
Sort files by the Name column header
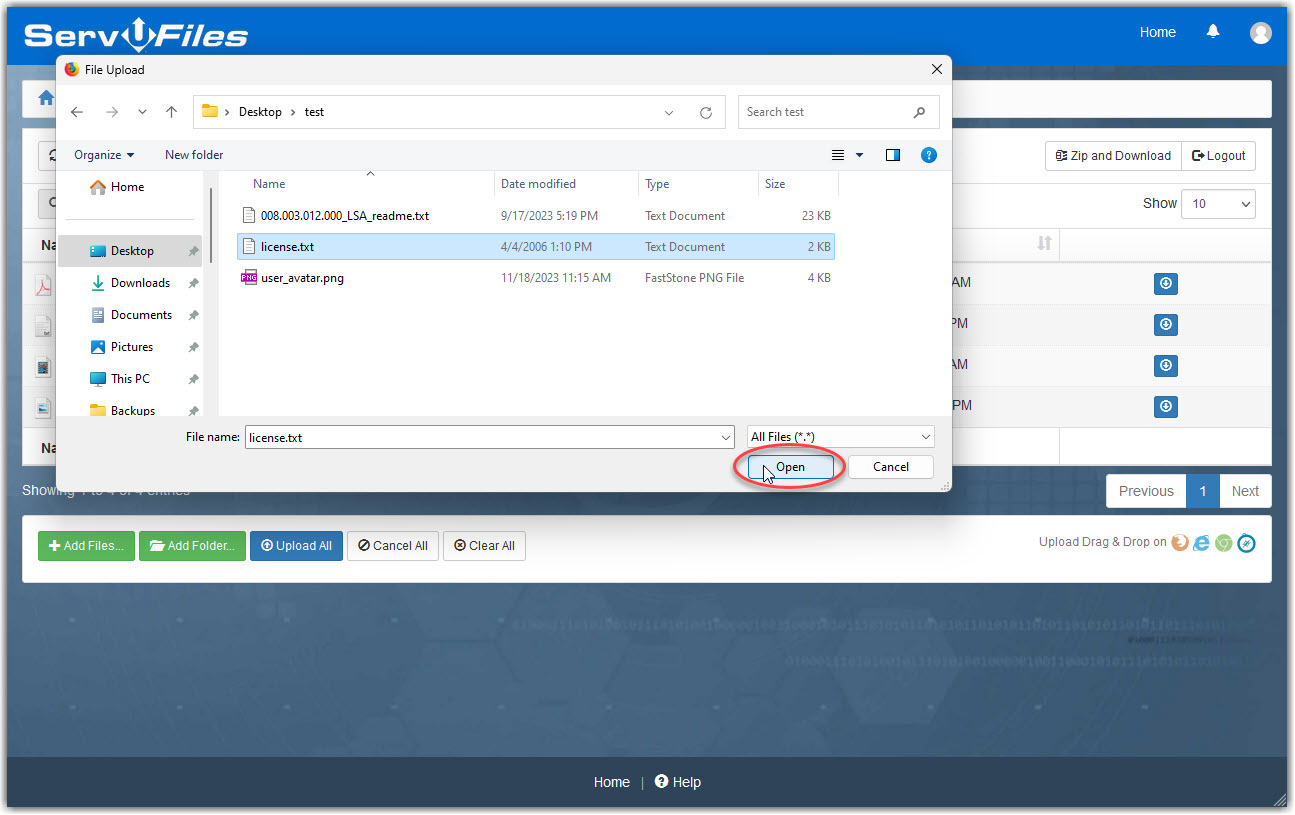[269, 184]
